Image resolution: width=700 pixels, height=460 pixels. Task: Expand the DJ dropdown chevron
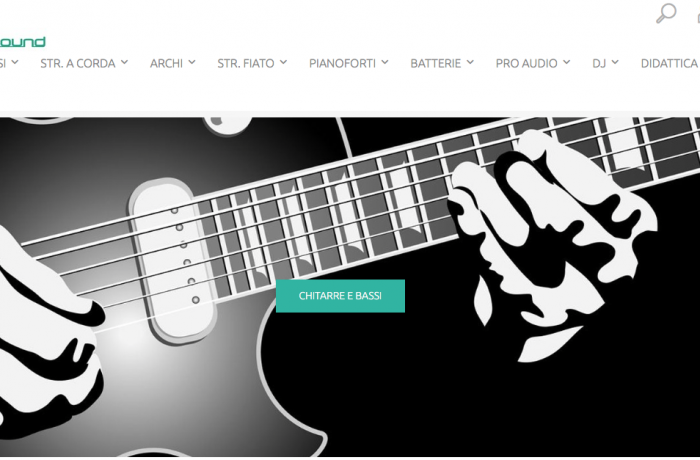pyautogui.click(x=615, y=62)
